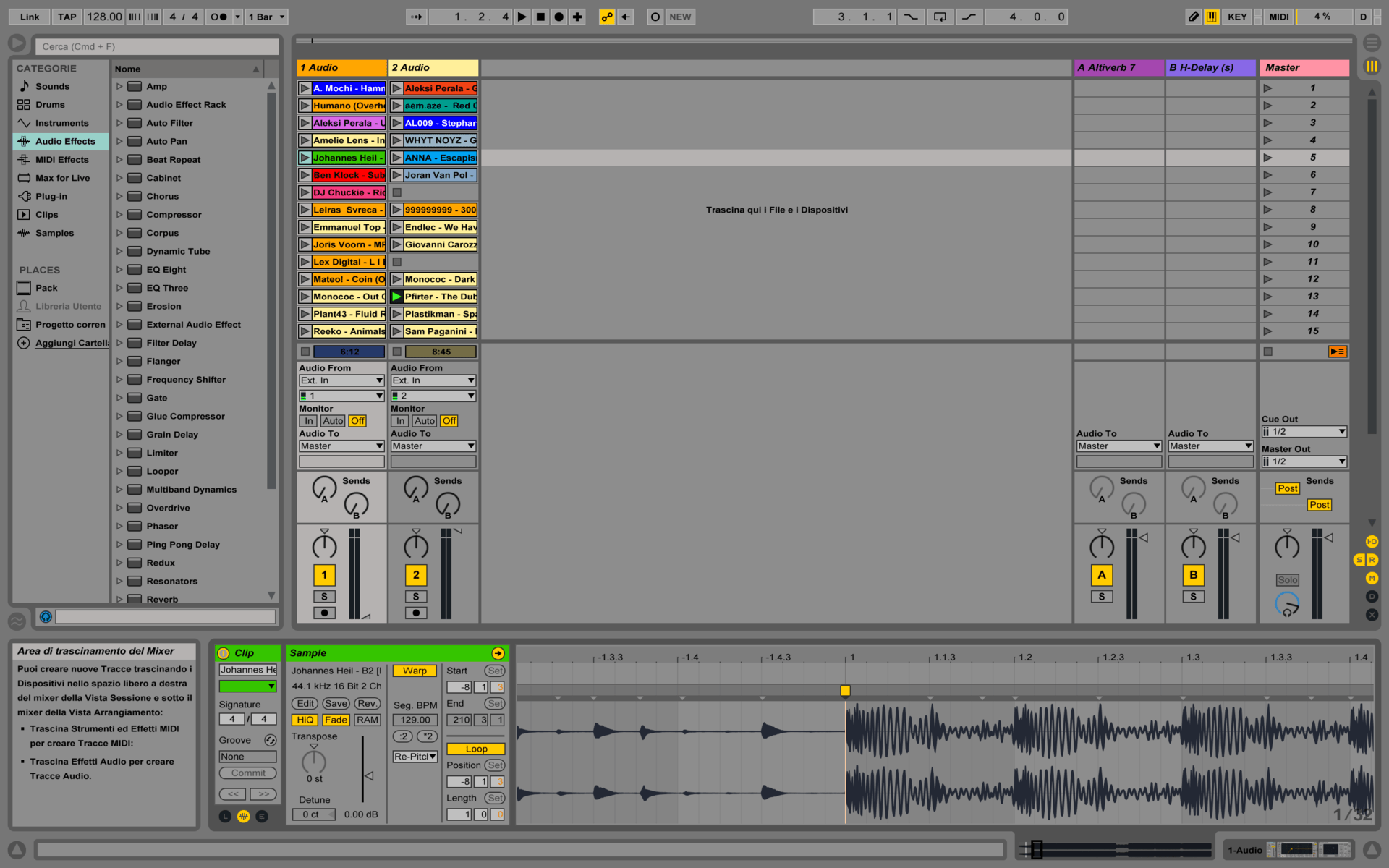The width and height of the screenshot is (1389, 868).
Task: Click the Edit sample button
Action: point(305,703)
